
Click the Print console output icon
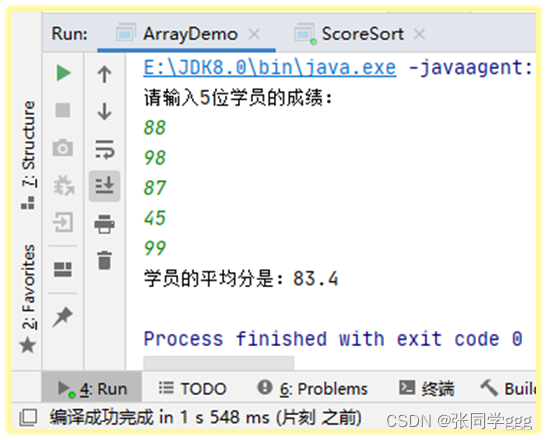point(104,224)
